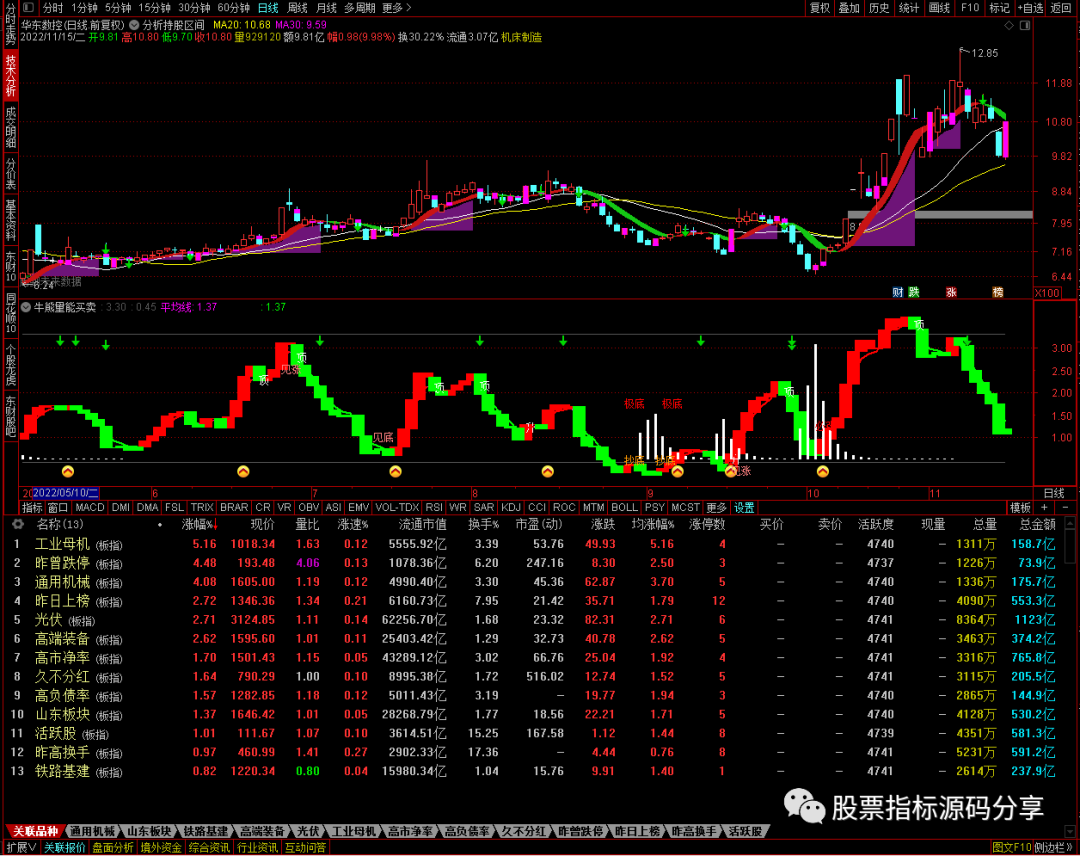Expand the 更多 periods menu
The image size is (1080, 856).
coord(396,8)
